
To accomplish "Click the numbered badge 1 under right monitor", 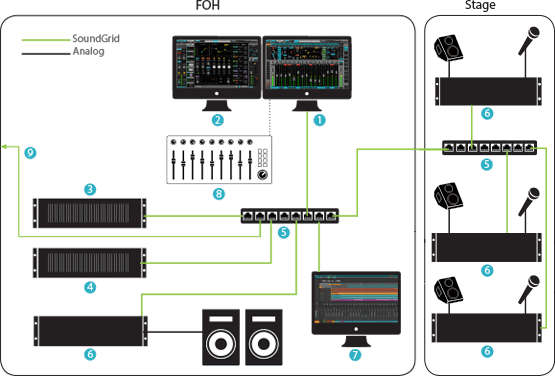I will 319,120.
